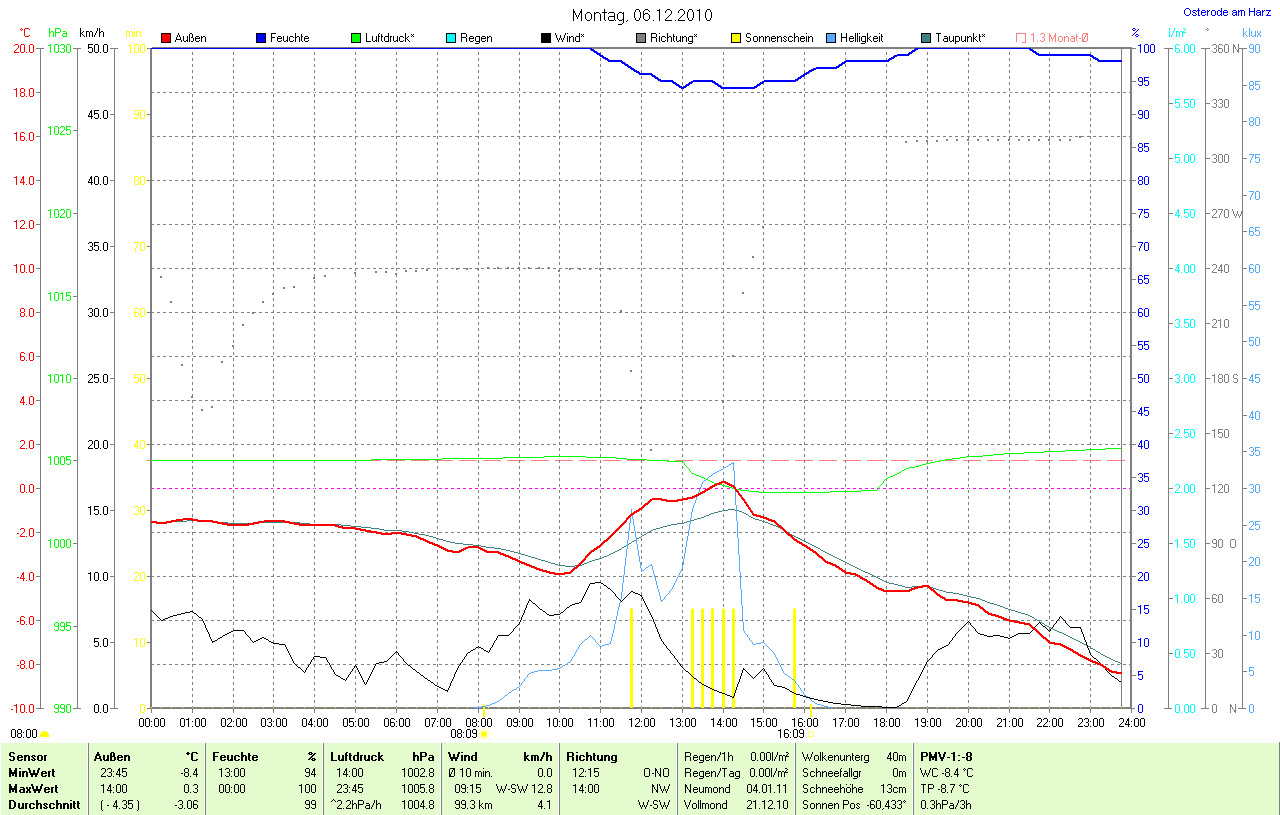Click the red Außen legend swatch
Screen dimensions: 1280x815
[x=166, y=38]
